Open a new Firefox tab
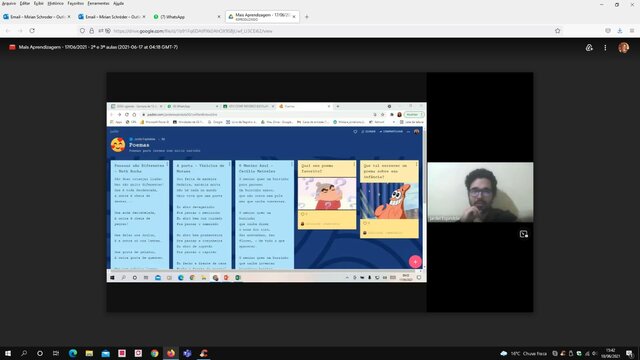This screenshot has height=360, width=640. click(307, 17)
